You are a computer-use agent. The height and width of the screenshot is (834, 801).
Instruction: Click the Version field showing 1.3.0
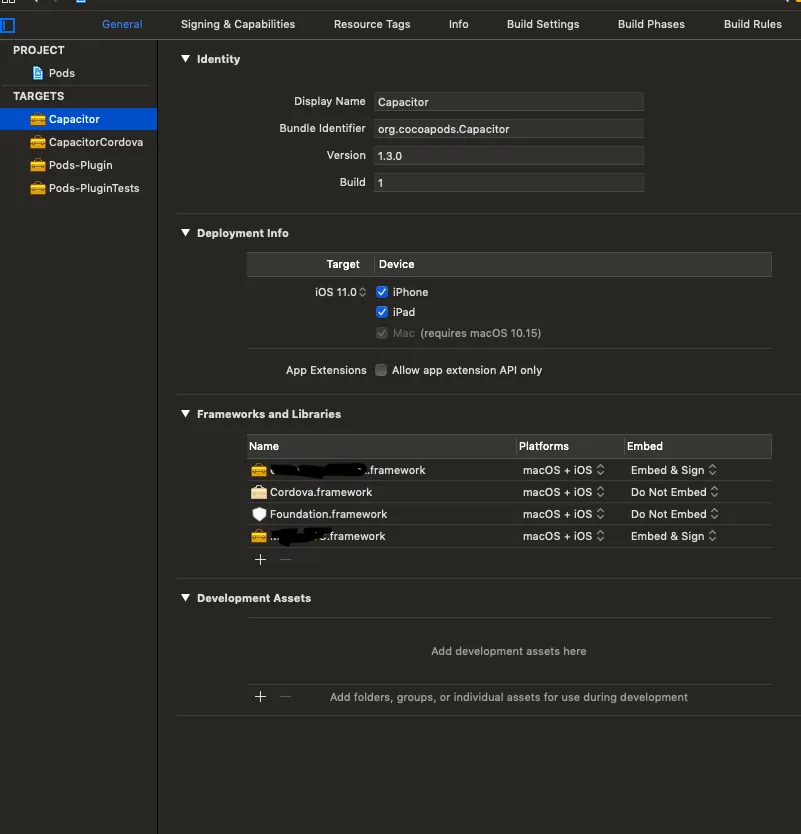pyautogui.click(x=508, y=156)
